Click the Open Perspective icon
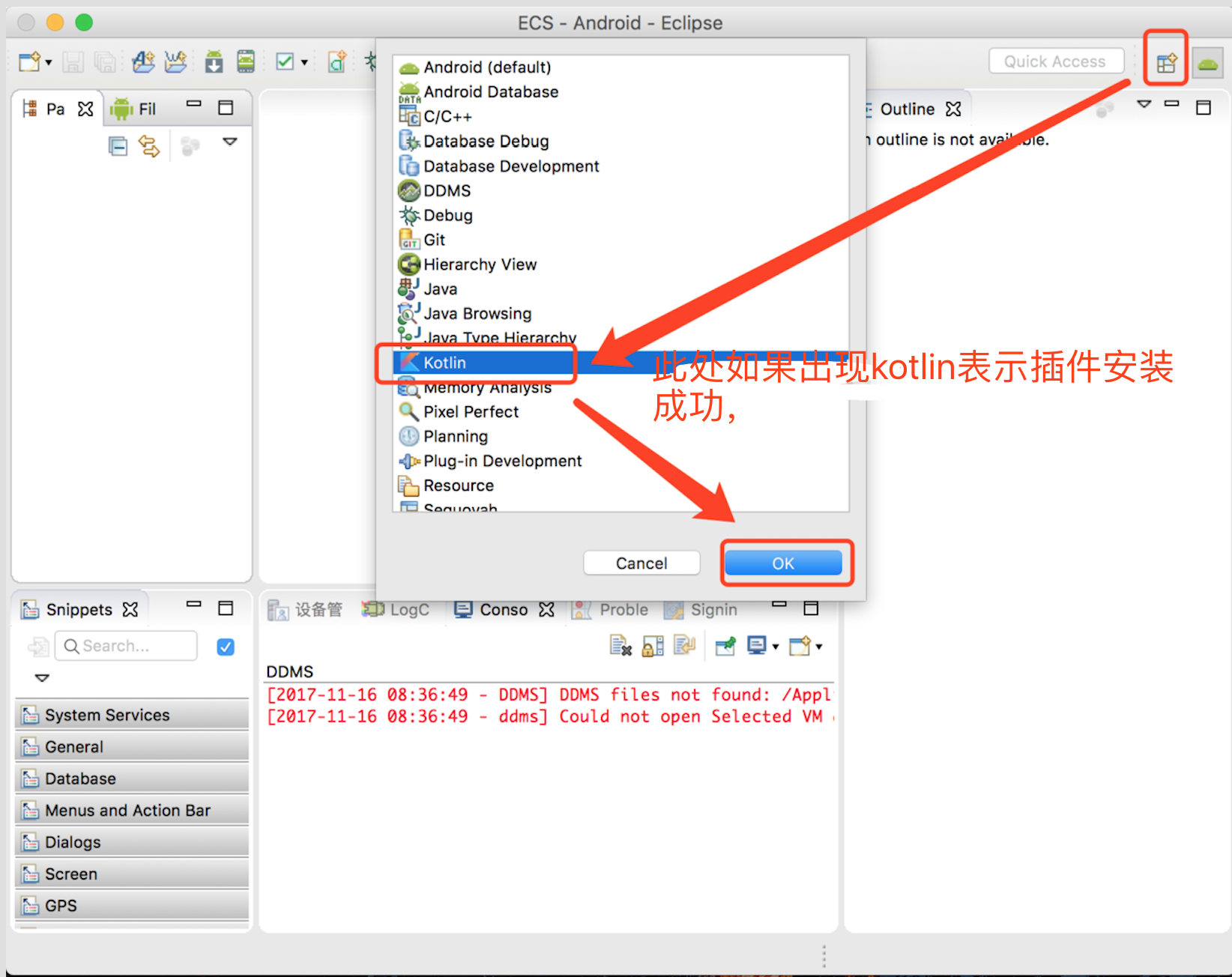Image resolution: width=1232 pixels, height=977 pixels. click(x=1166, y=63)
